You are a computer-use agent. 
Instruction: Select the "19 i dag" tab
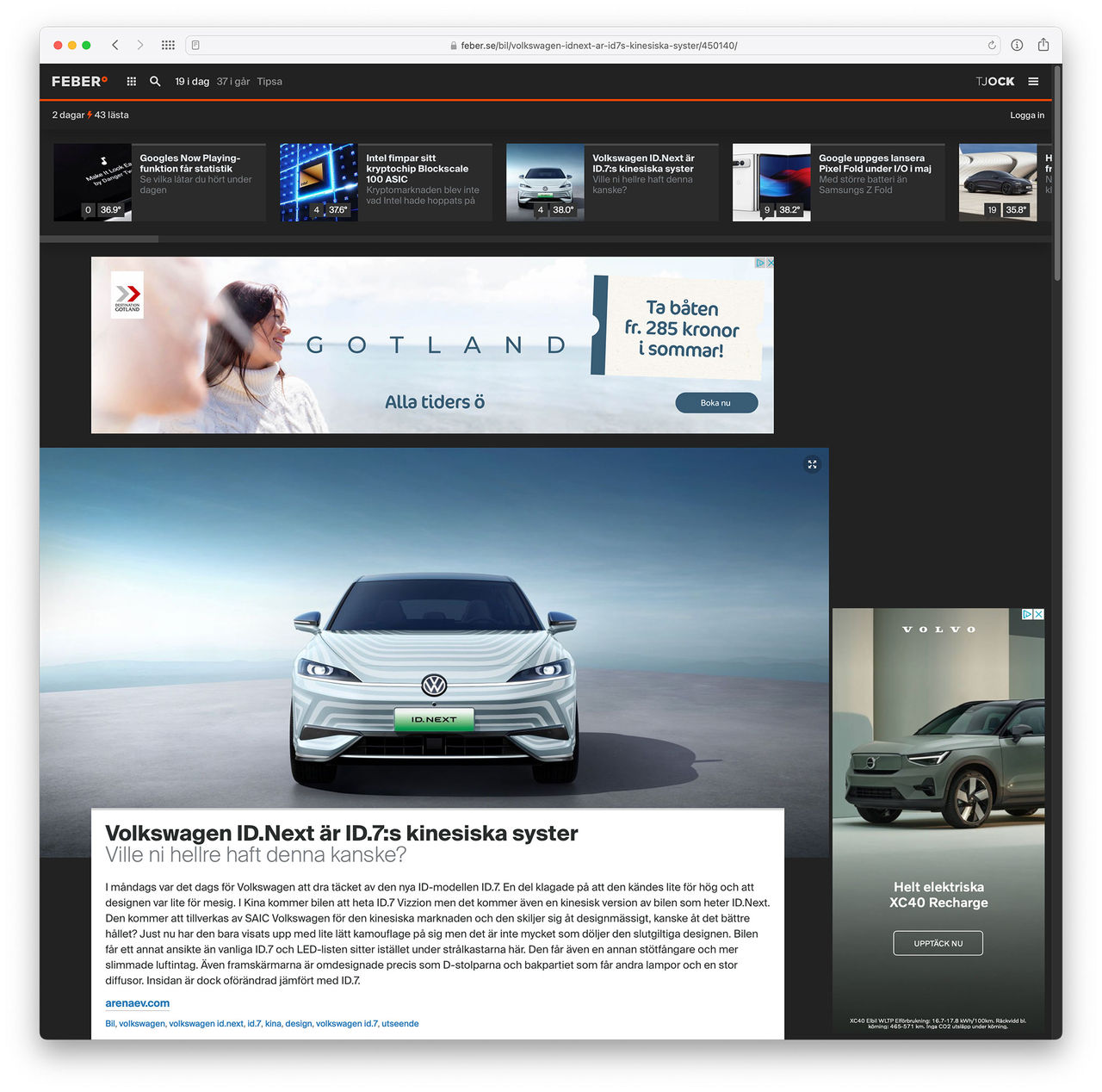click(x=192, y=82)
